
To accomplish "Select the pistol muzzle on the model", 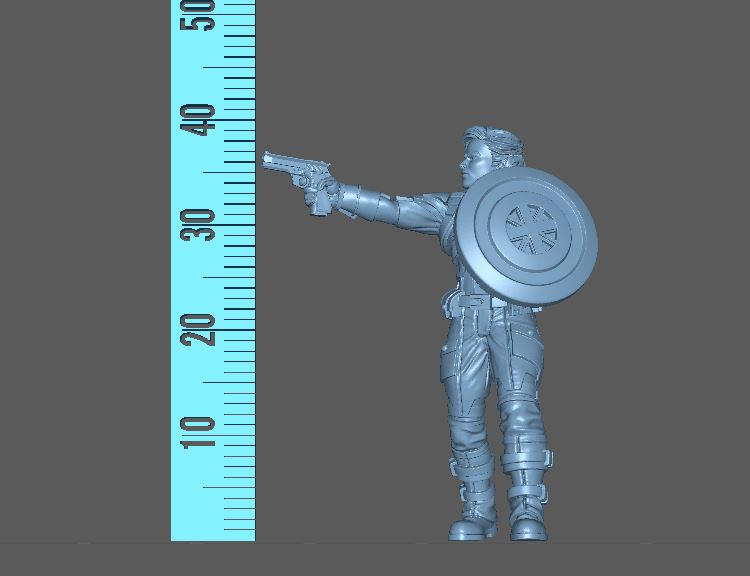I will [268, 160].
